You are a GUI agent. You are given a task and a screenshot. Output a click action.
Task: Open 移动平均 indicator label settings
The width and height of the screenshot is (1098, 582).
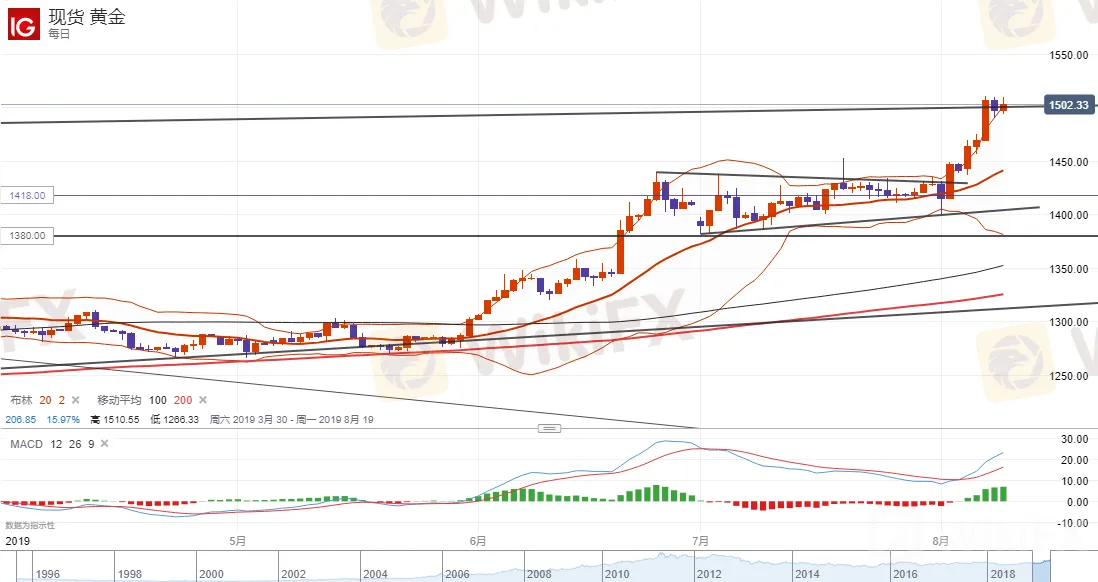click(119, 400)
